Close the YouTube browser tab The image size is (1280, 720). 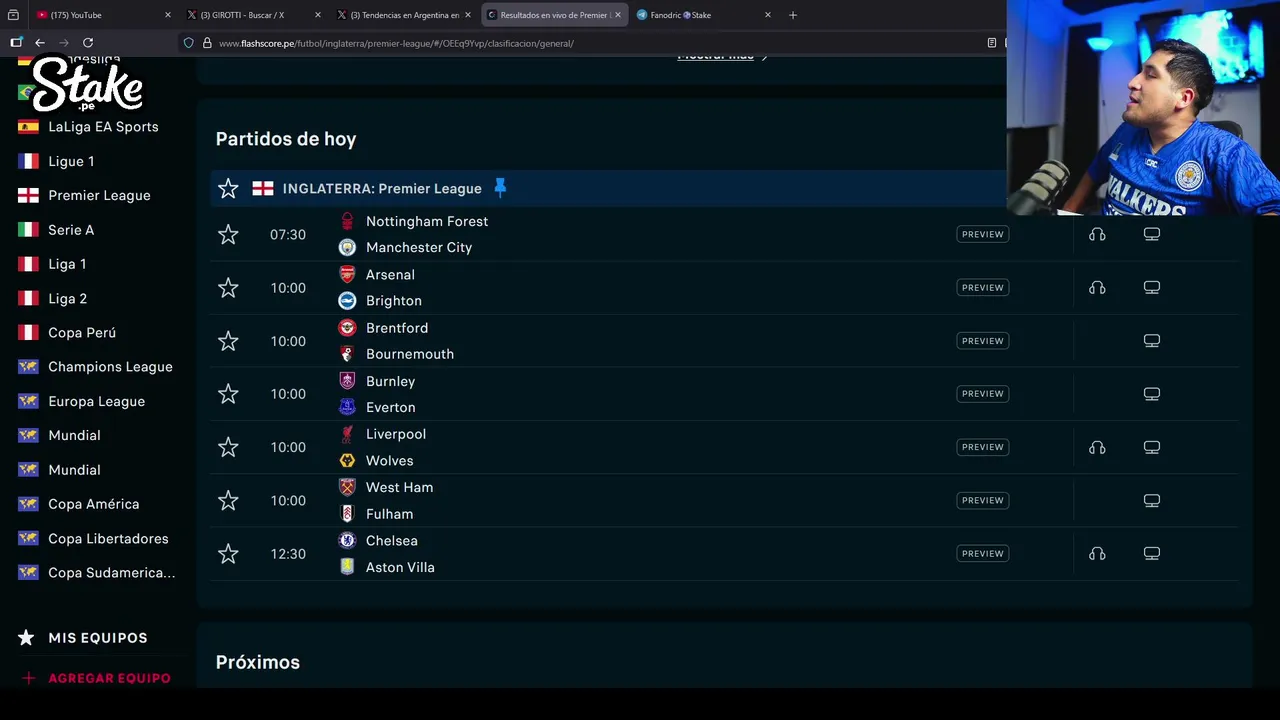tap(168, 15)
